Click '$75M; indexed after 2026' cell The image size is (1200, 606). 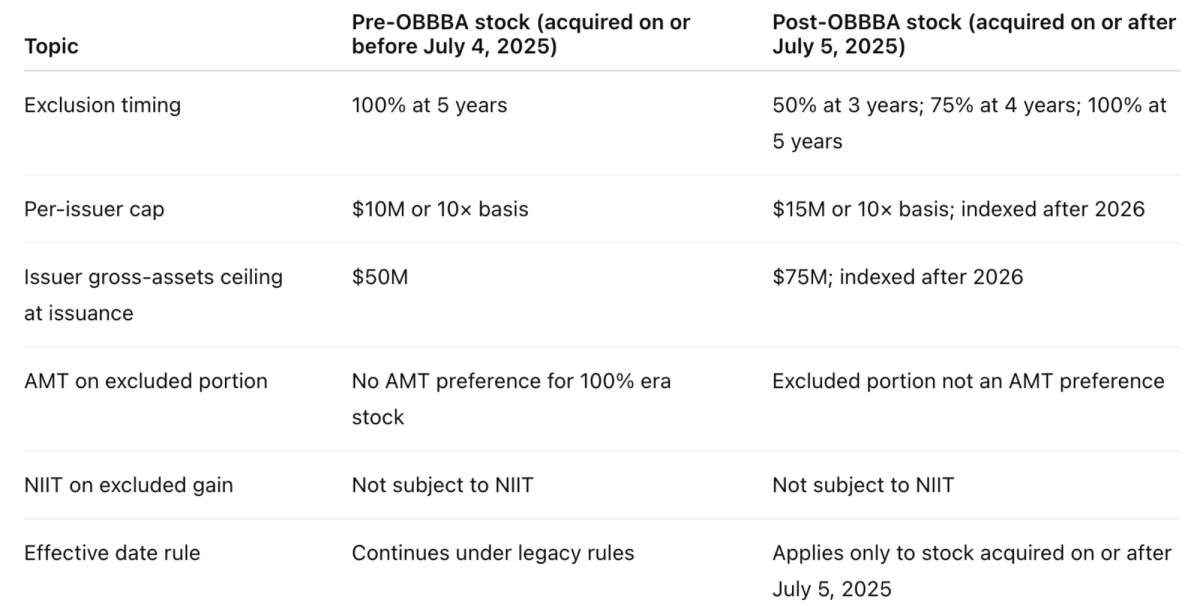click(897, 277)
